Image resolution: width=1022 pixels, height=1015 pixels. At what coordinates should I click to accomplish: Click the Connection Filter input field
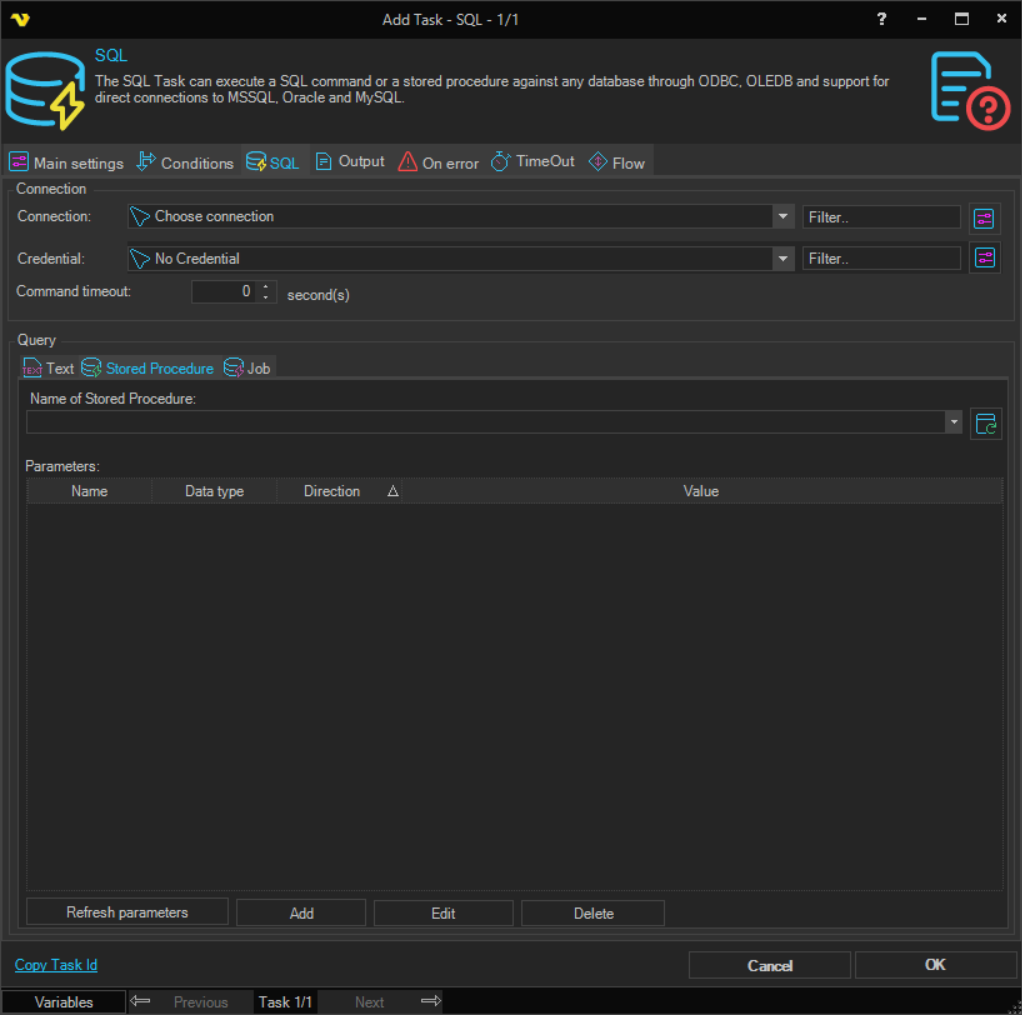click(880, 217)
